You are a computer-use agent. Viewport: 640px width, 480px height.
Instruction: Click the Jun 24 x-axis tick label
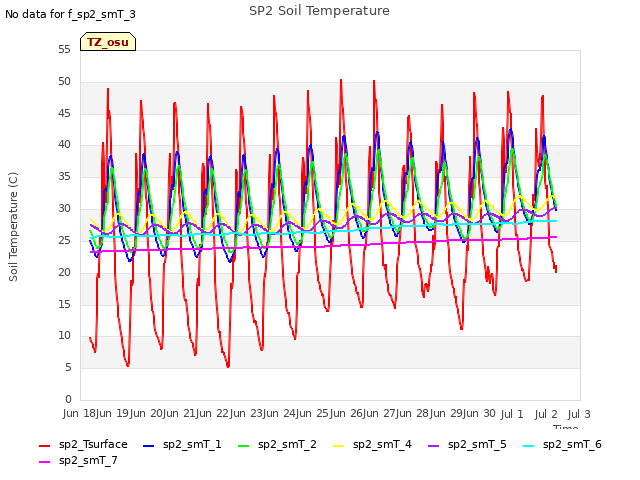click(280, 414)
